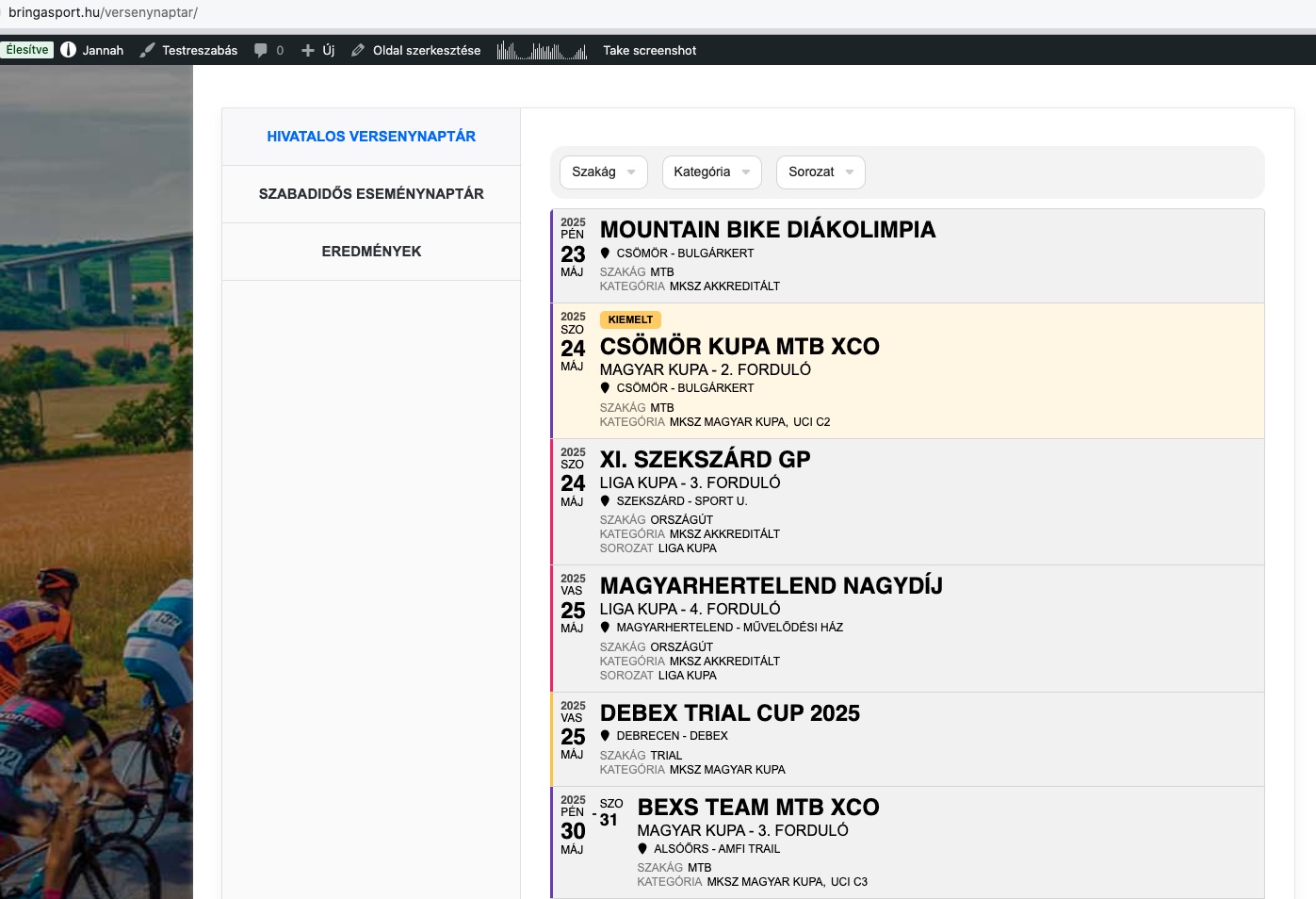
Task: Click the Testreszabás paintbrush icon
Action: click(x=147, y=50)
